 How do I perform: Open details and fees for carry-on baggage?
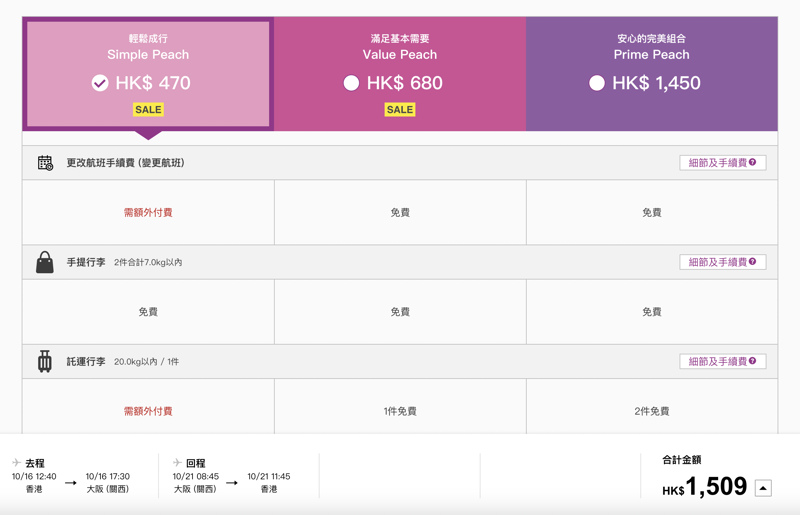point(722,262)
